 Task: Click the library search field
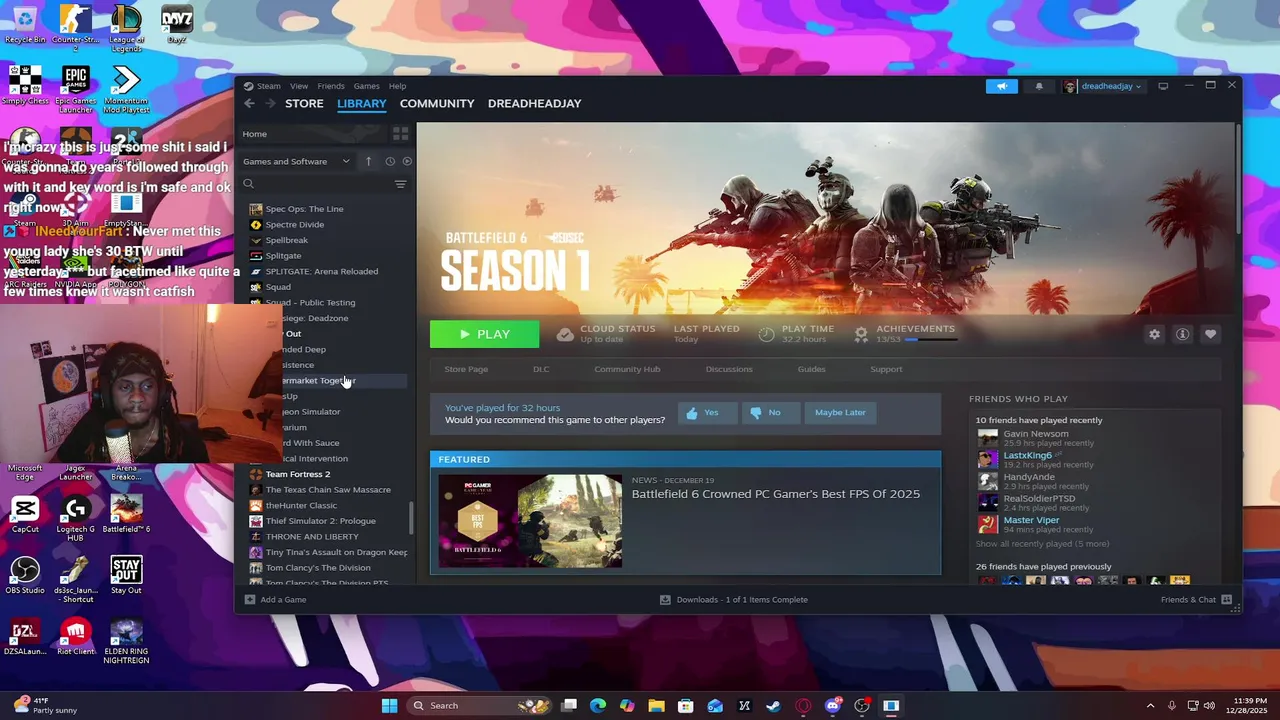[320, 184]
